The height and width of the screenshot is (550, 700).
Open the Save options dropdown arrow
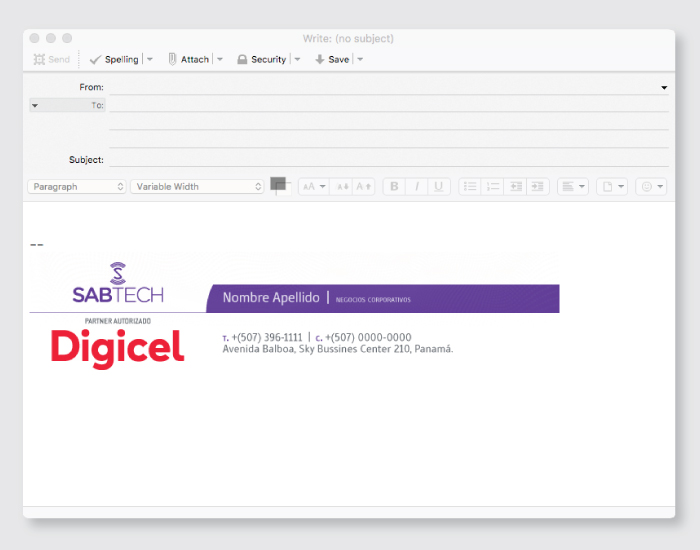click(x=360, y=60)
